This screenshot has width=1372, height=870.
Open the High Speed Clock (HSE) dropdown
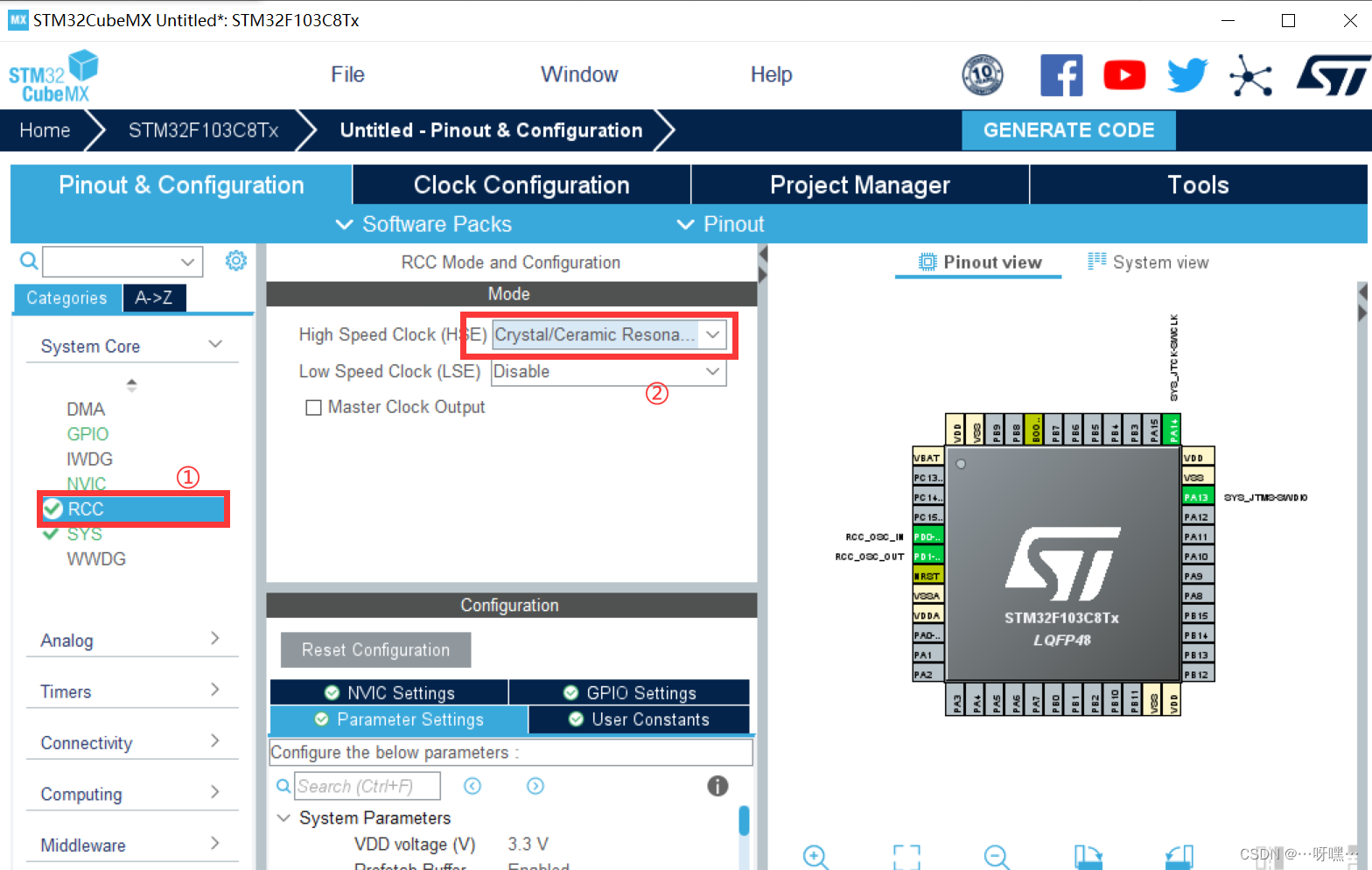pos(609,334)
